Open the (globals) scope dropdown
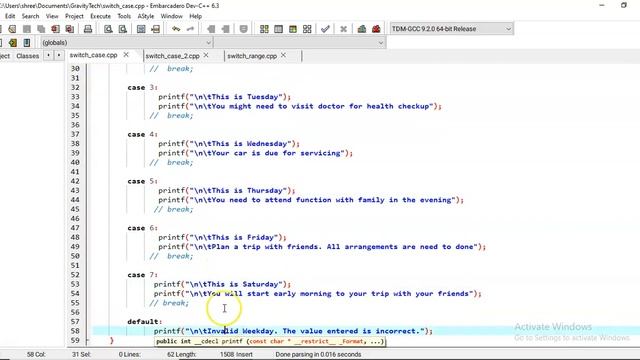This screenshot has height=360, width=640. (x=126, y=42)
